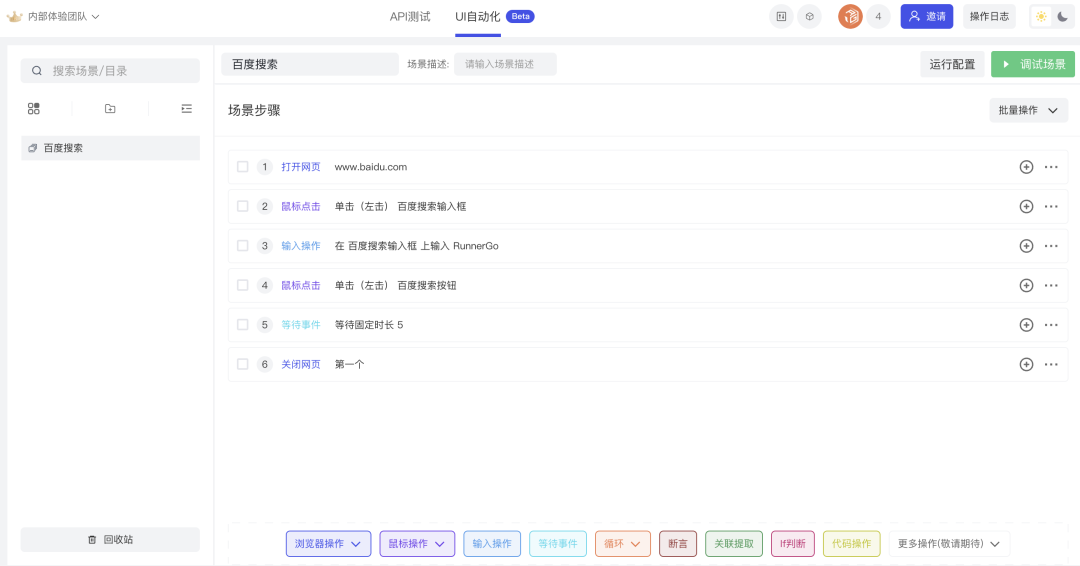
Task: Click the plus icon on the 关闭网页 step
Action: [1026, 365]
